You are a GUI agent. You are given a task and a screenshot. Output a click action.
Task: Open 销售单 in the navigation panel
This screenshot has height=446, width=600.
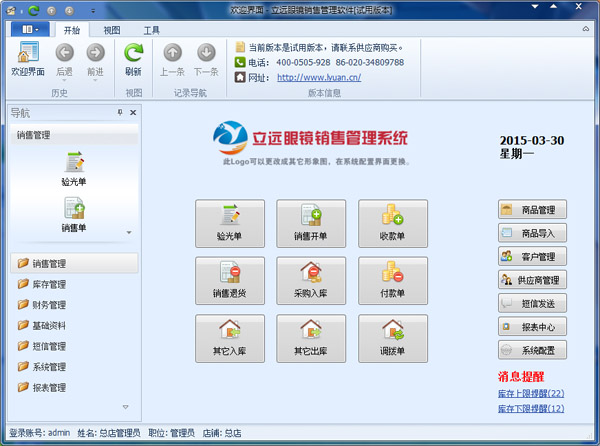pyautogui.click(x=74, y=215)
